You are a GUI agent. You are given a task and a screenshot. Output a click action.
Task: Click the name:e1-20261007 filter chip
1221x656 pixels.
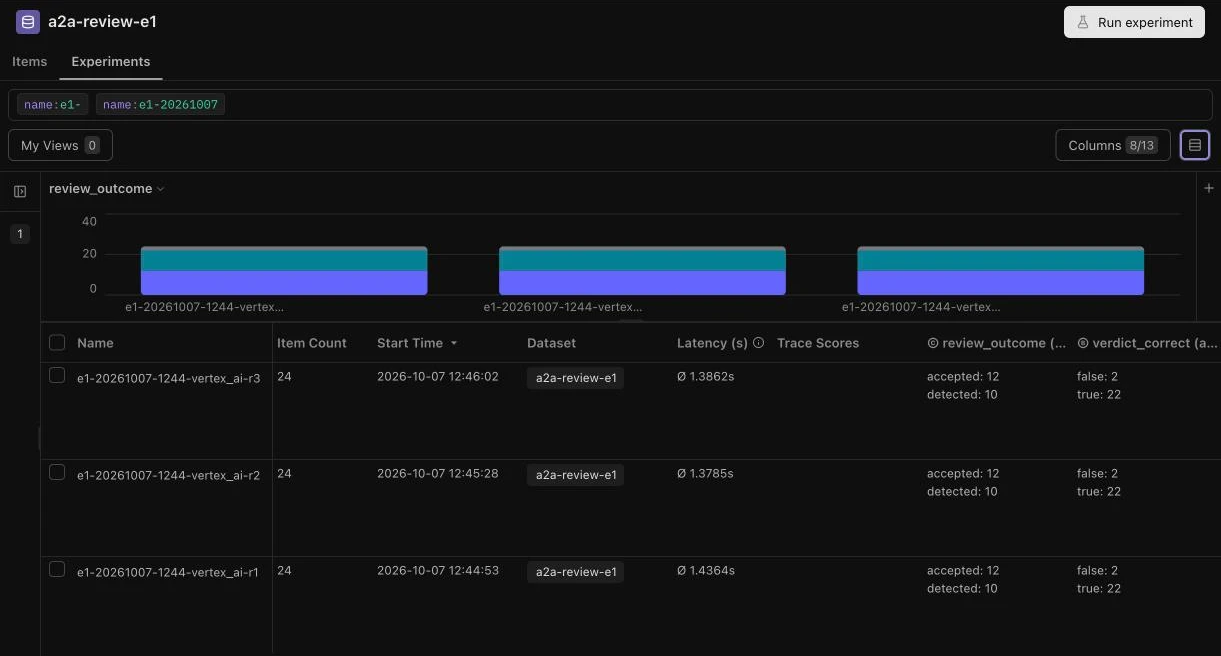(160, 104)
